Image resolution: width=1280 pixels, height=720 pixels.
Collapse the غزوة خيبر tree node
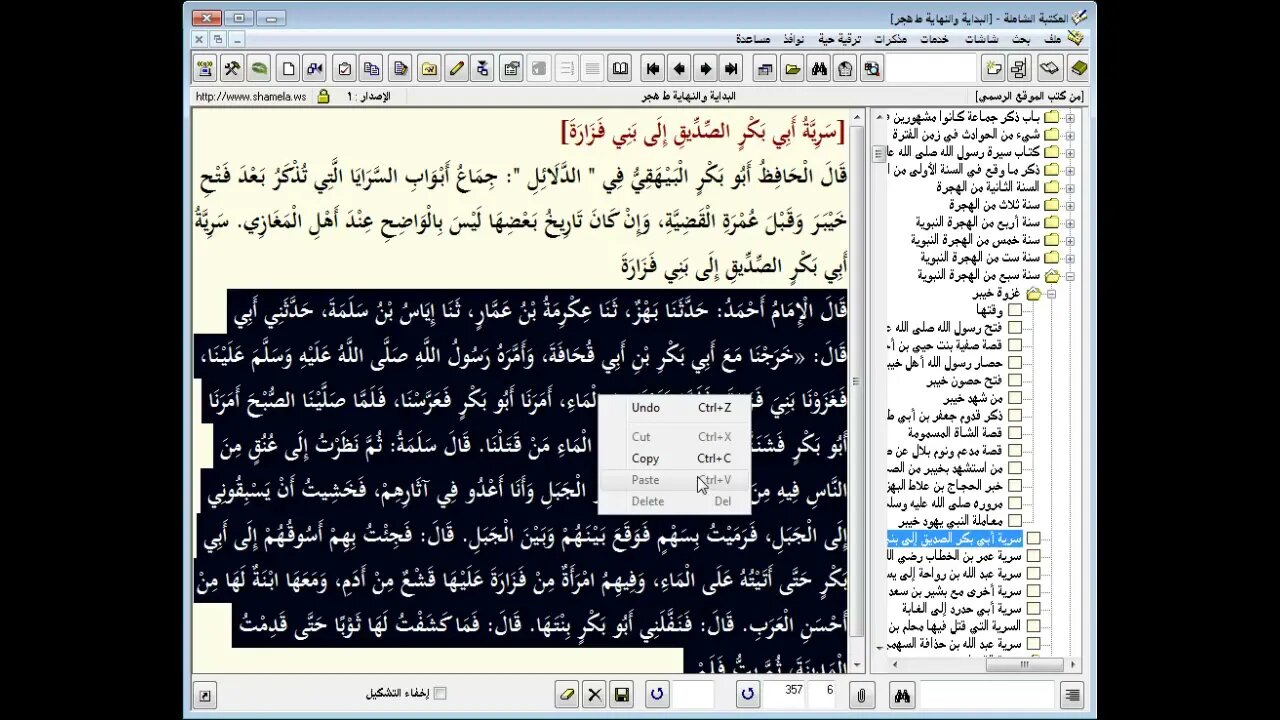click(x=1051, y=294)
